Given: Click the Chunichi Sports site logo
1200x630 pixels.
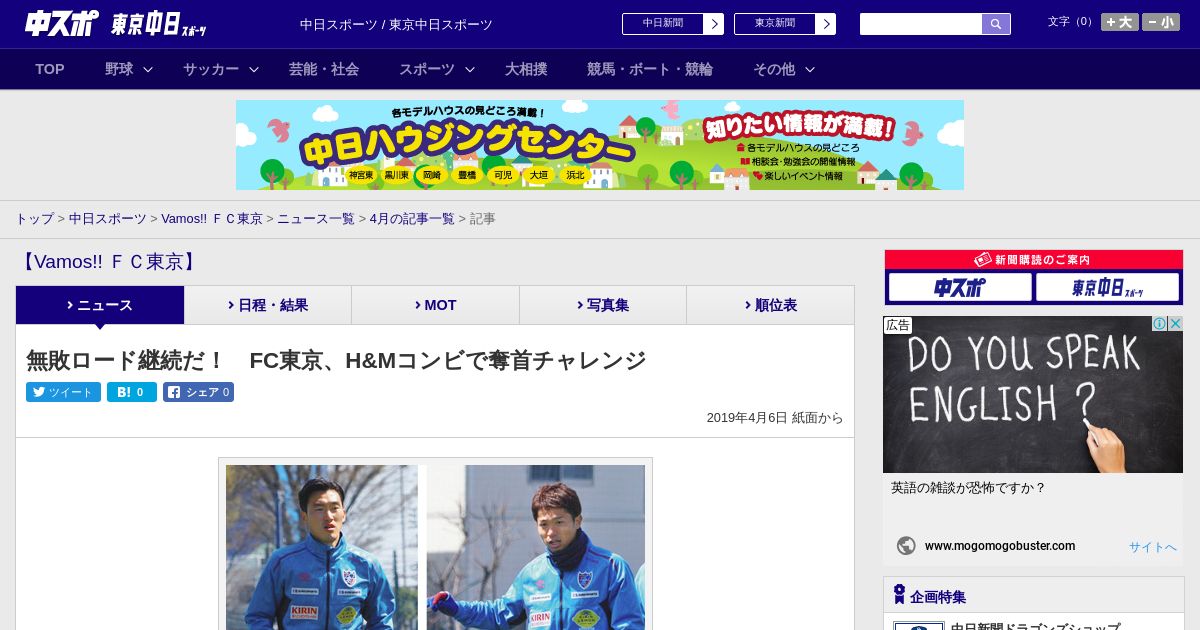Looking at the screenshot, I should (x=61, y=23).
